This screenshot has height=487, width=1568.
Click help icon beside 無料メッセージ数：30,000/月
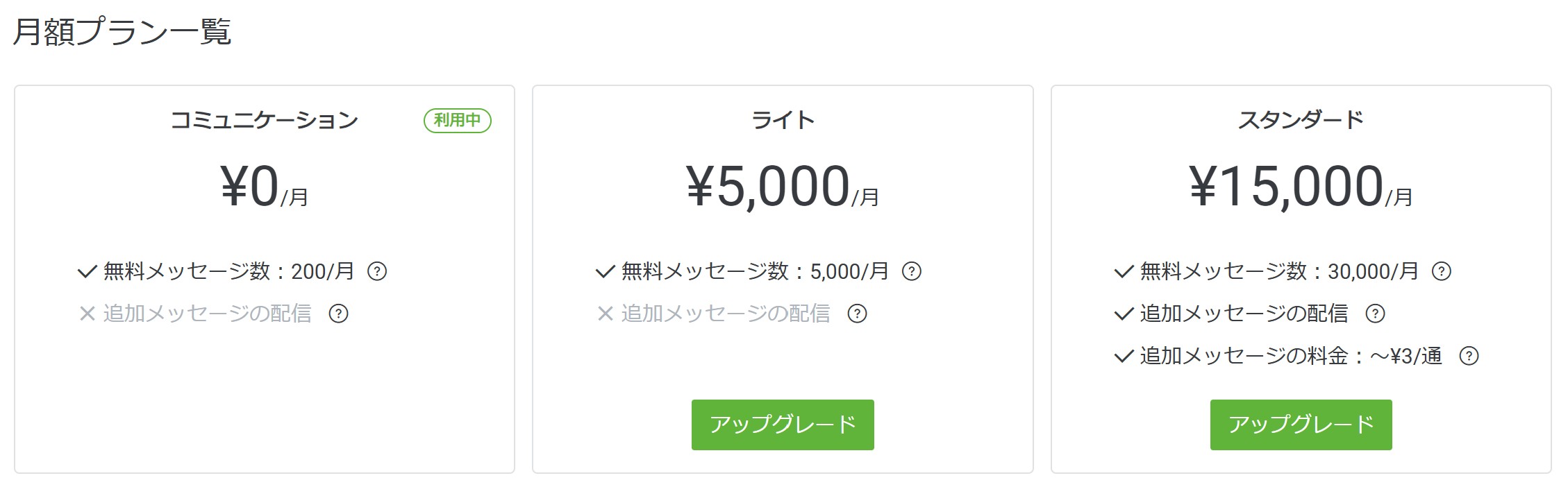(1442, 271)
